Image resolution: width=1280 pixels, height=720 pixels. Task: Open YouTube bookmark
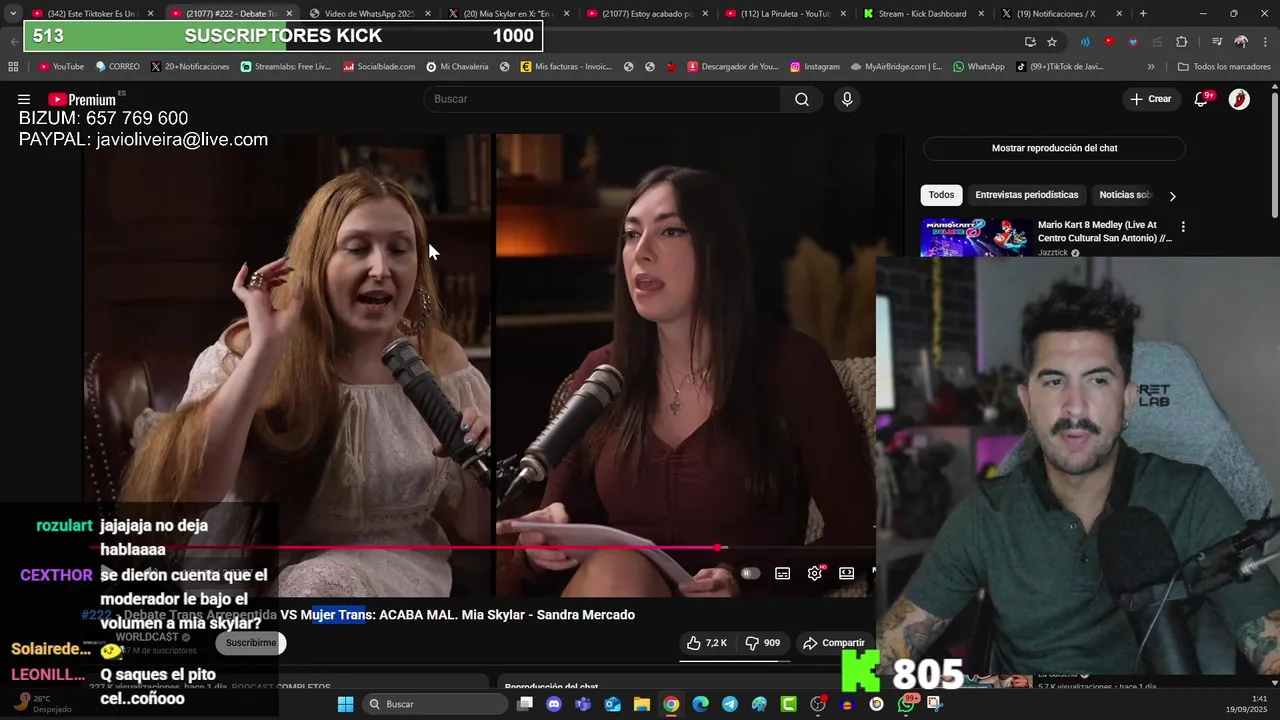(x=61, y=67)
